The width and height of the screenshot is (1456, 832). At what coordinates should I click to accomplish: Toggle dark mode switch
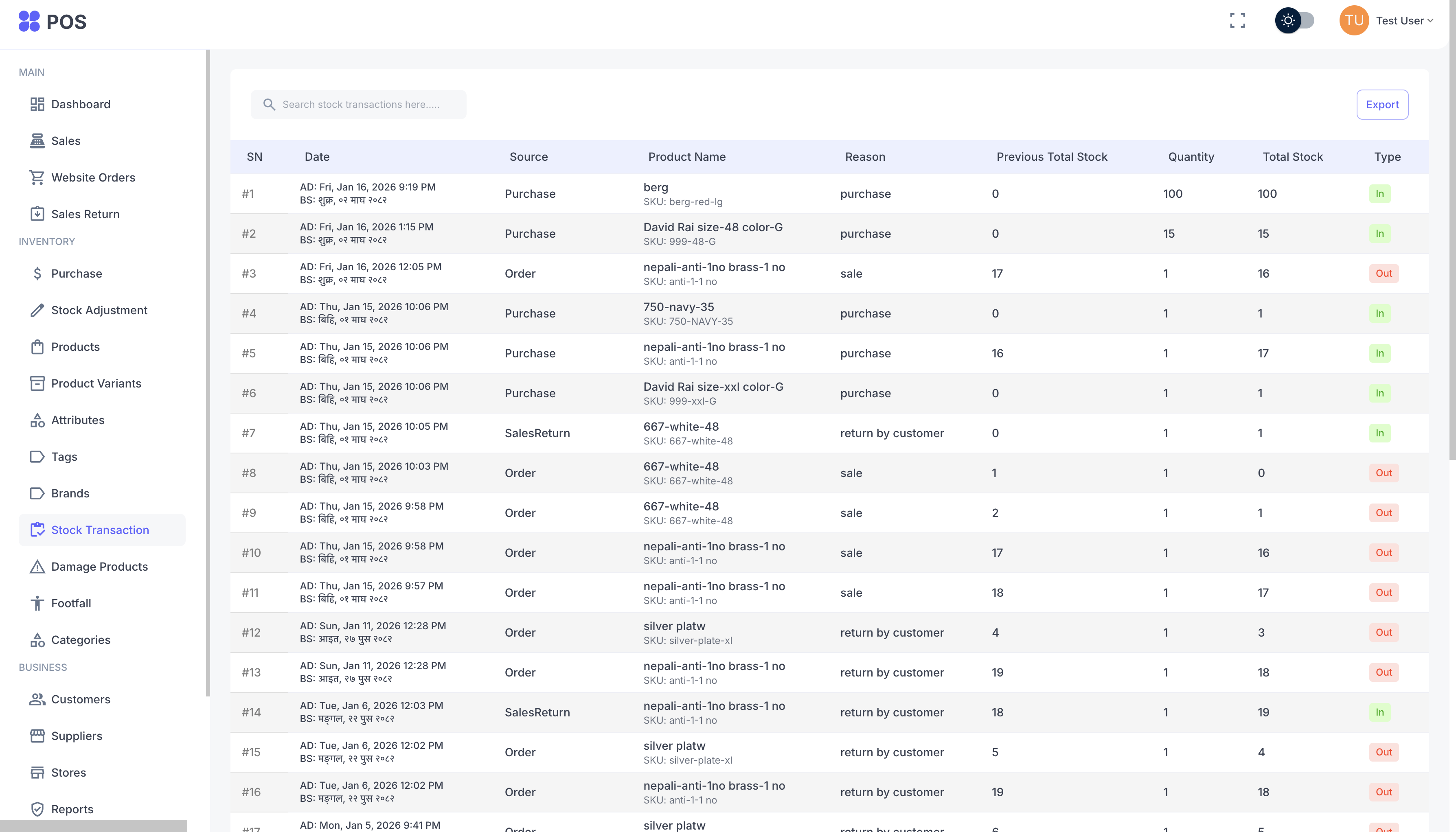click(1296, 20)
